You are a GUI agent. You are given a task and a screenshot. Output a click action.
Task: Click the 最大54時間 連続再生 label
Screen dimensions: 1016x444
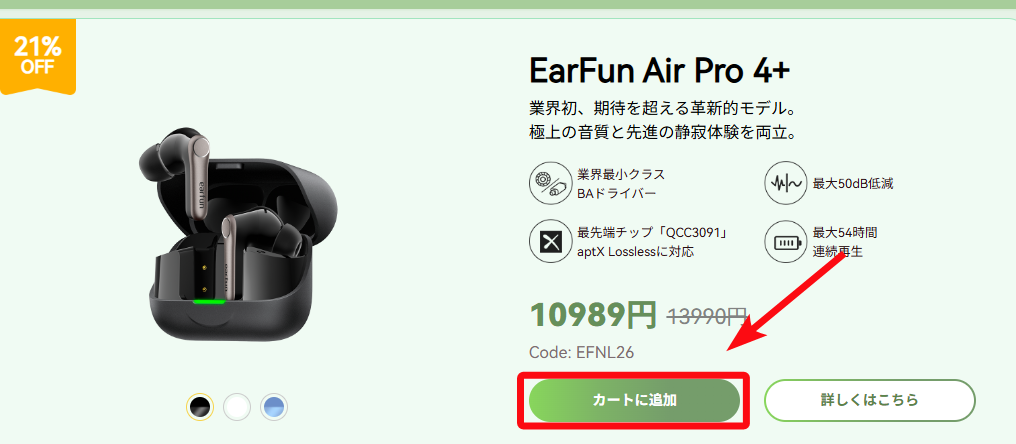pyautogui.click(x=845, y=242)
